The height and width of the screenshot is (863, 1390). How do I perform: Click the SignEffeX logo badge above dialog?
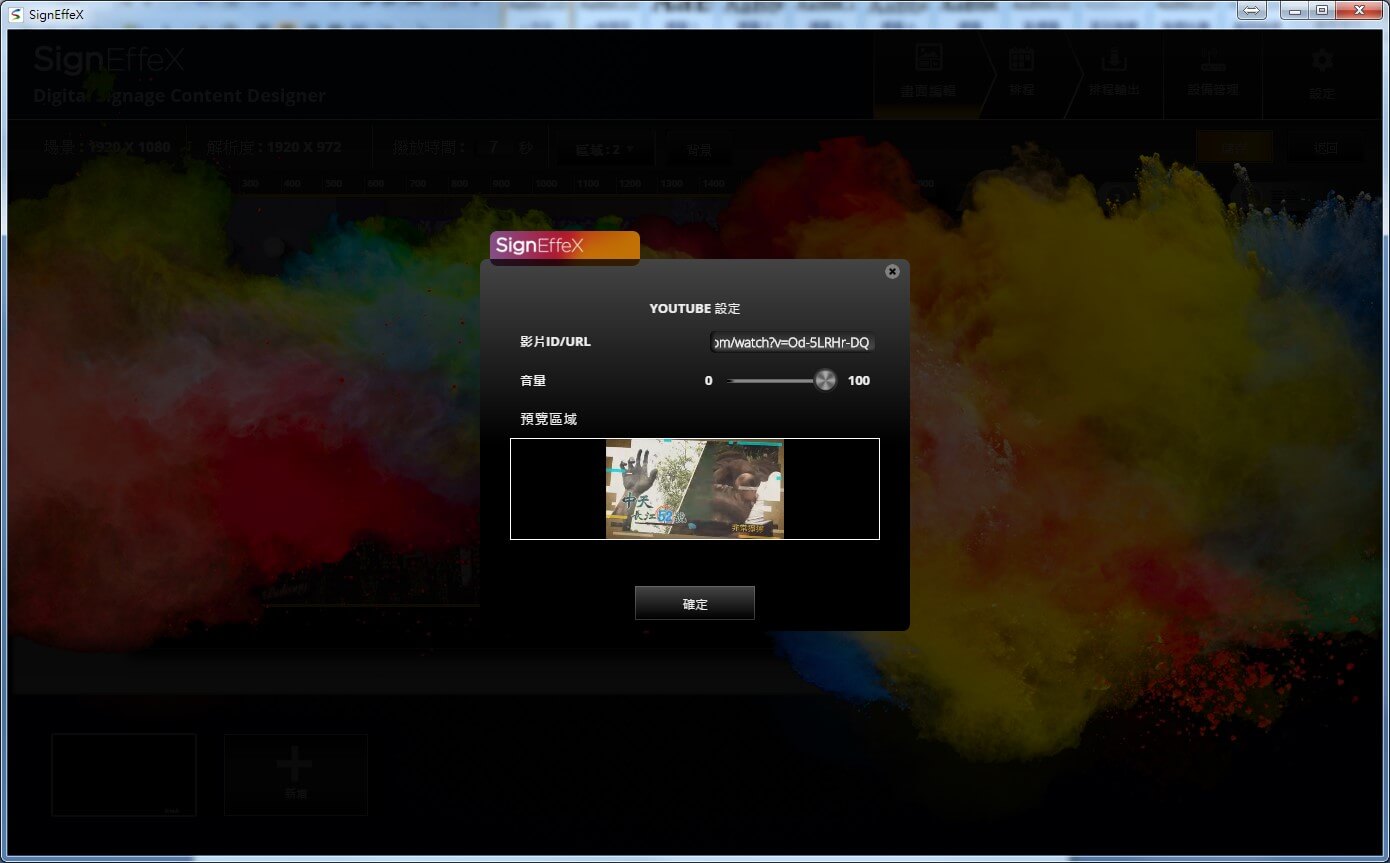(564, 247)
